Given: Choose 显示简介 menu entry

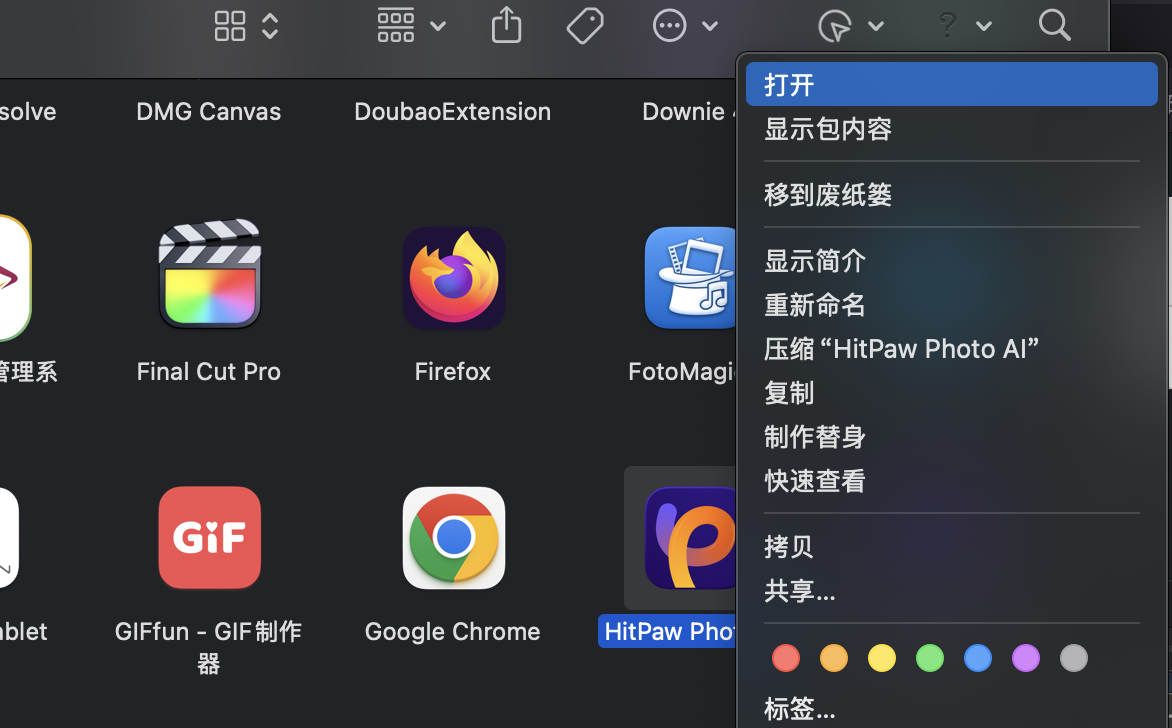Looking at the screenshot, I should click(x=952, y=261).
